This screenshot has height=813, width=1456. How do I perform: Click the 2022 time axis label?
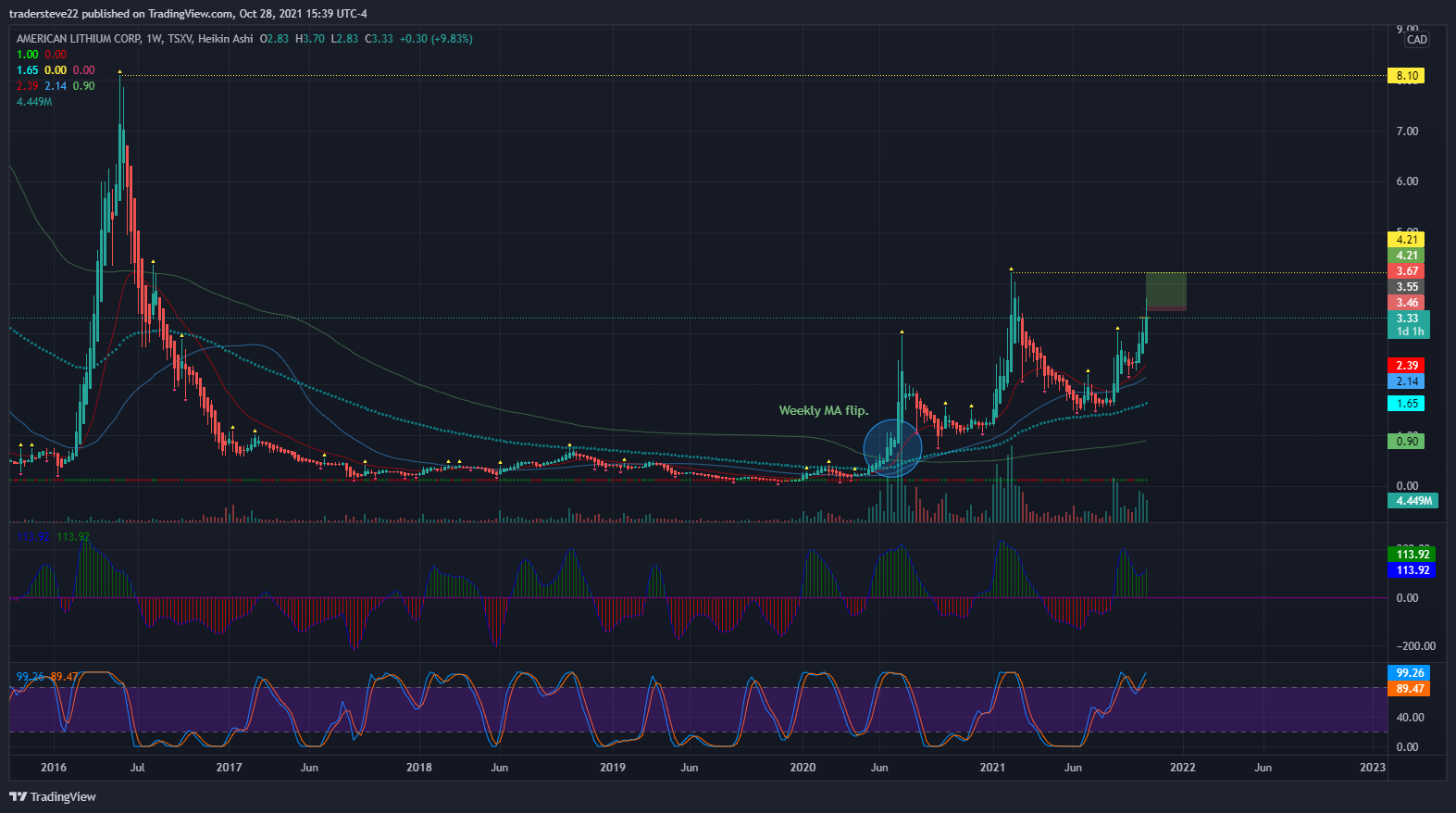[x=1183, y=768]
